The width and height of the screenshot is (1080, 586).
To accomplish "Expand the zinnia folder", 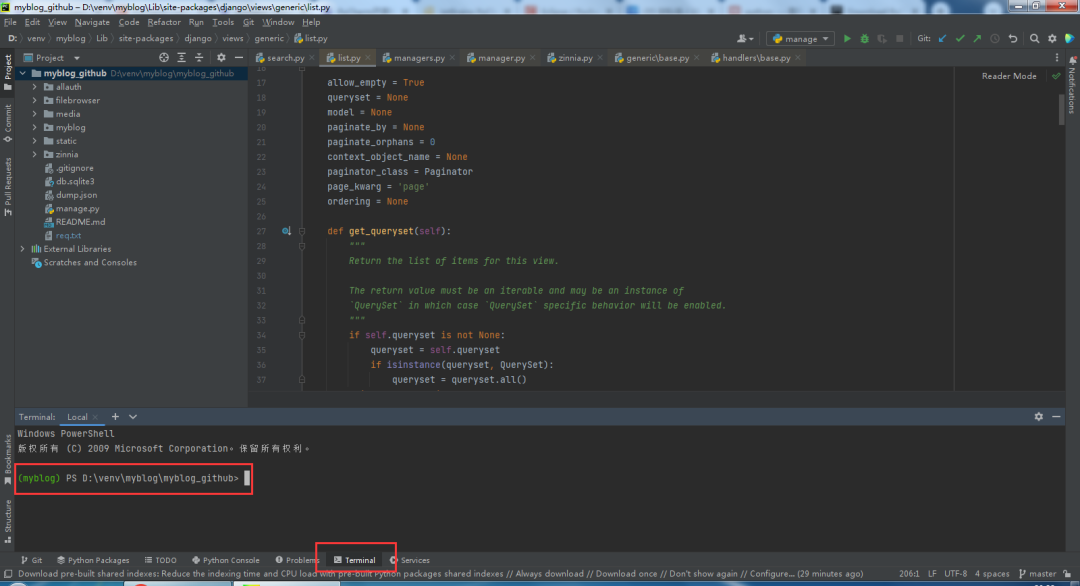I will point(35,155).
